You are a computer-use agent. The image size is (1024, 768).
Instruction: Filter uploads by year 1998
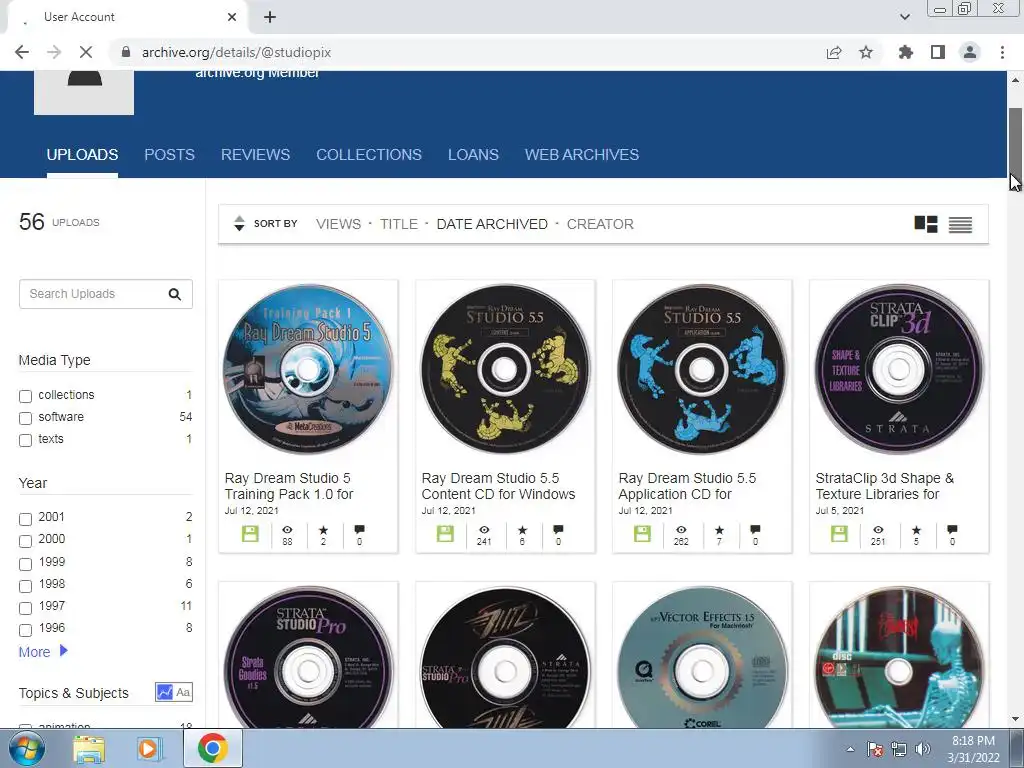pyautogui.click(x=25, y=585)
